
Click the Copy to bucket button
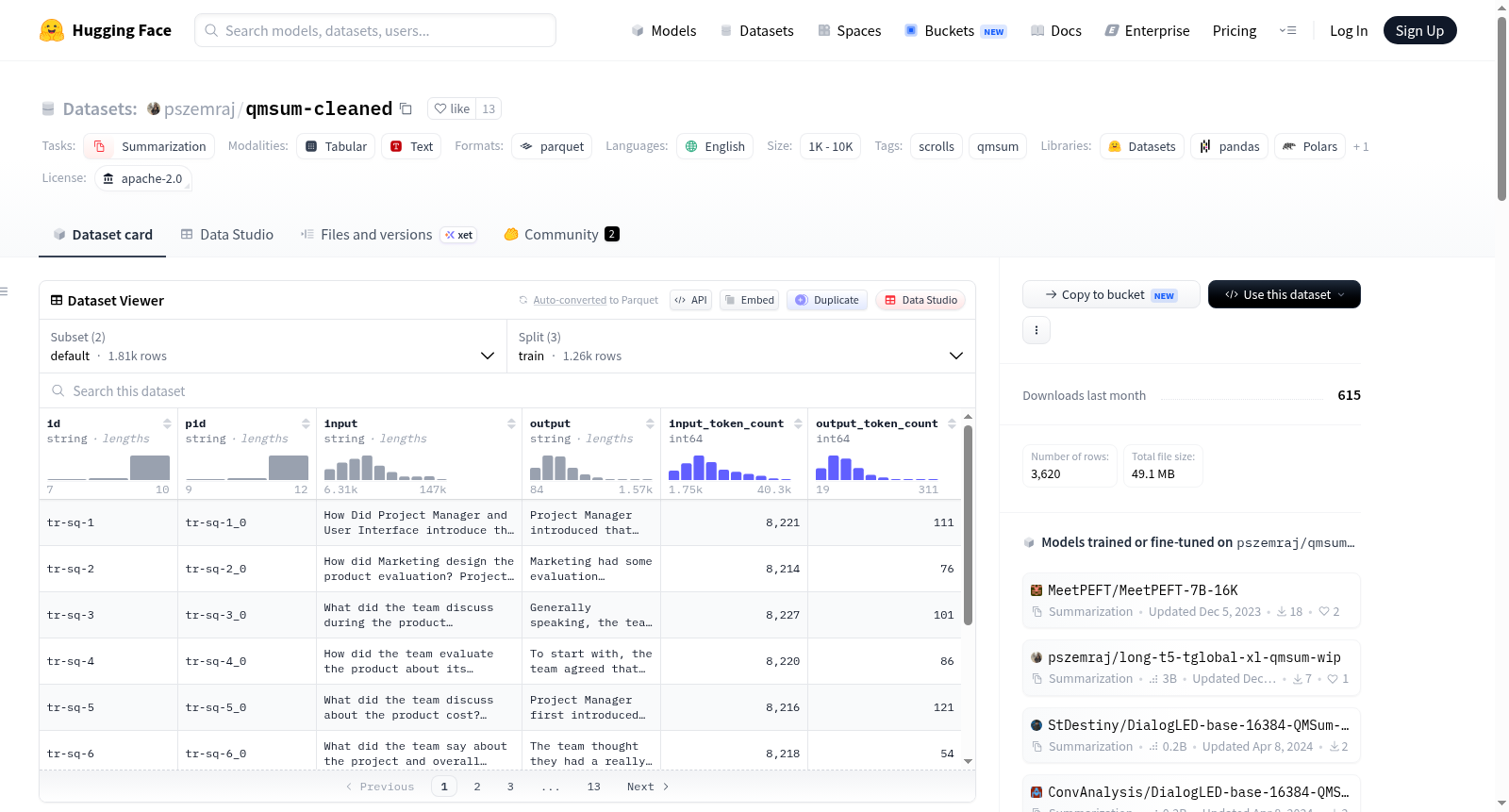point(1111,294)
